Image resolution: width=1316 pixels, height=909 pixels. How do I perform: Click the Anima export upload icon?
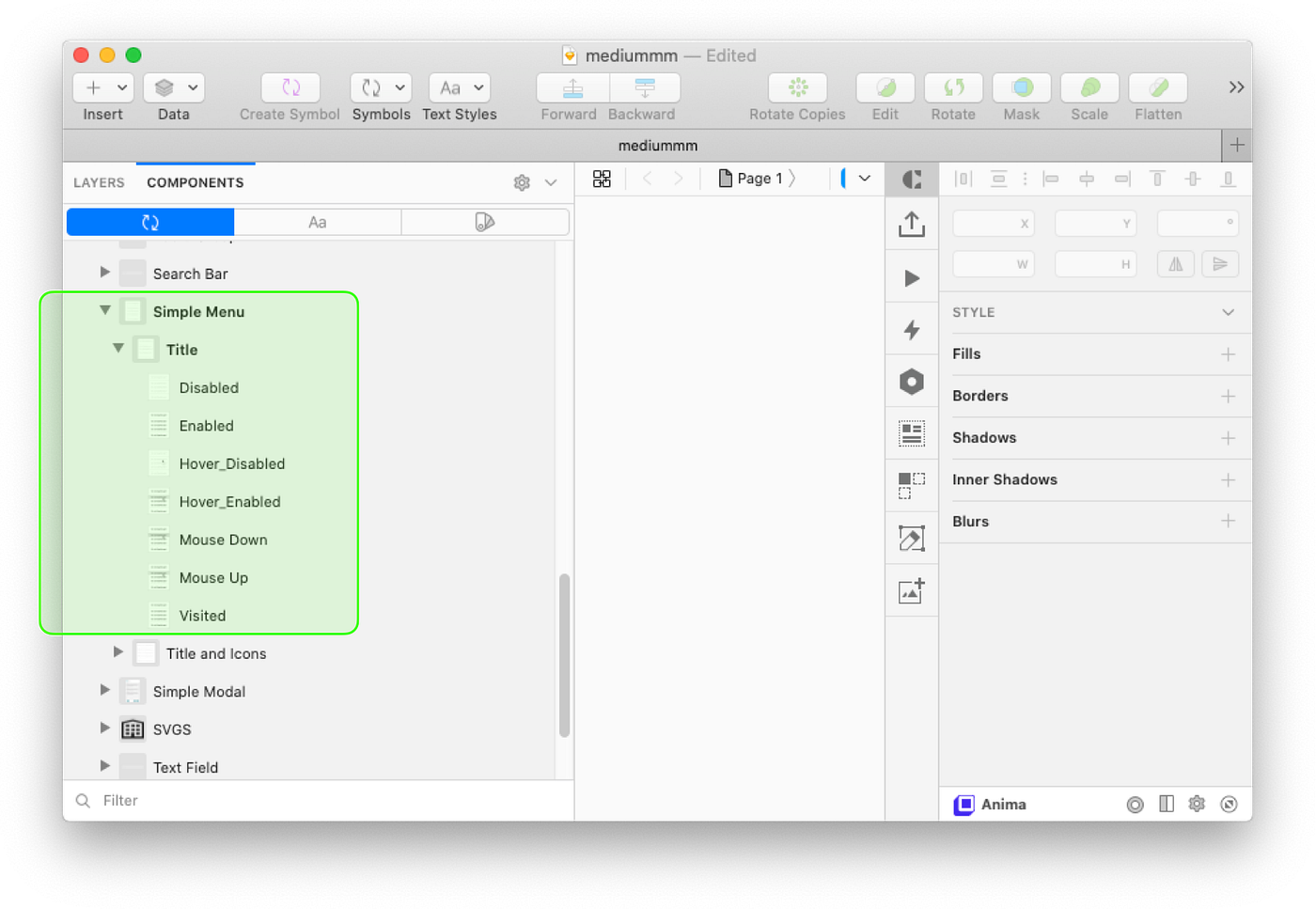[x=911, y=224]
